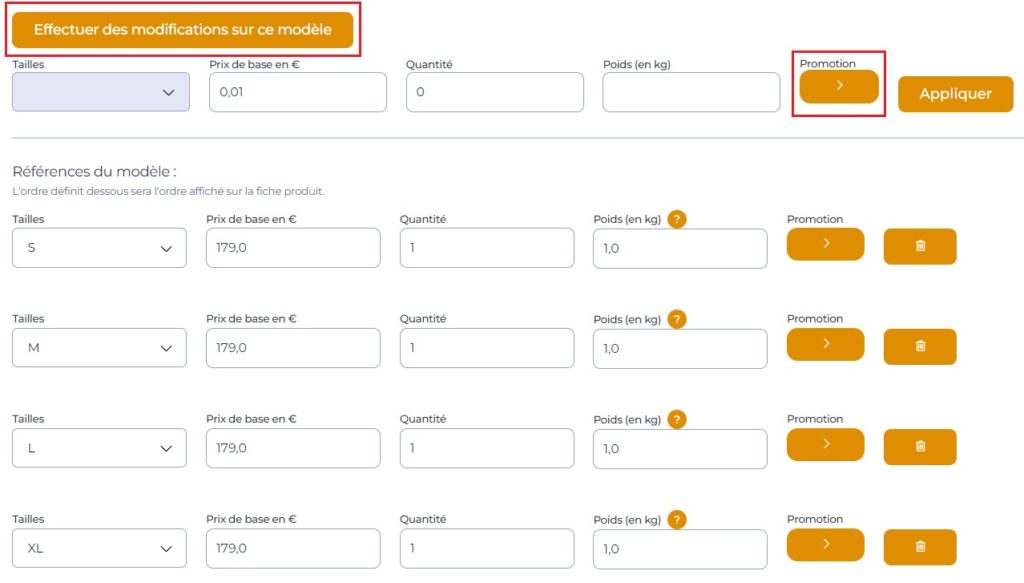This screenshot has width=1024, height=583.
Task: Click the Appliquer button
Action: click(x=955, y=94)
